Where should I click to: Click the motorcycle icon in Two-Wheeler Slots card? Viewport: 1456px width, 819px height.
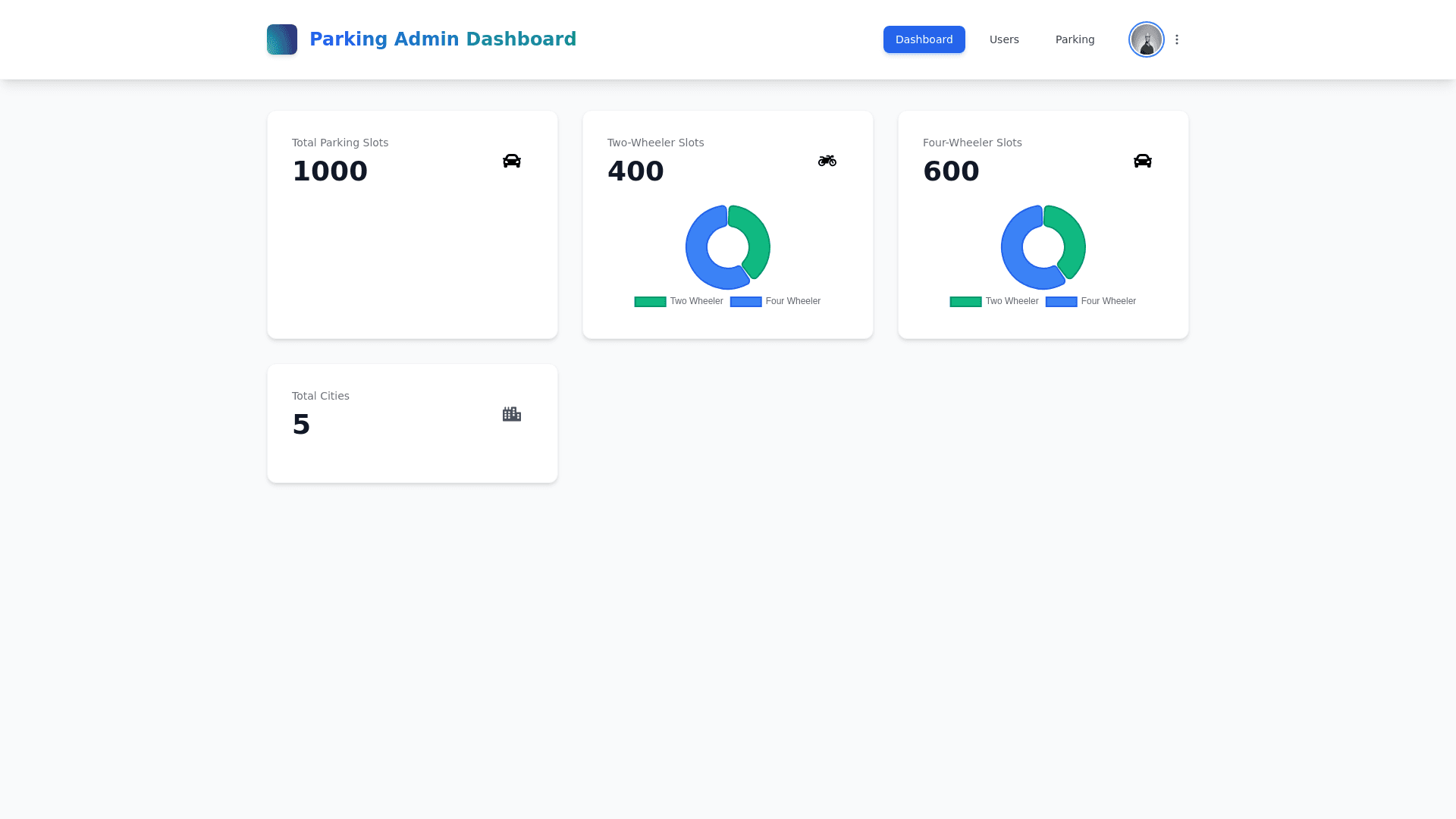coord(827,161)
